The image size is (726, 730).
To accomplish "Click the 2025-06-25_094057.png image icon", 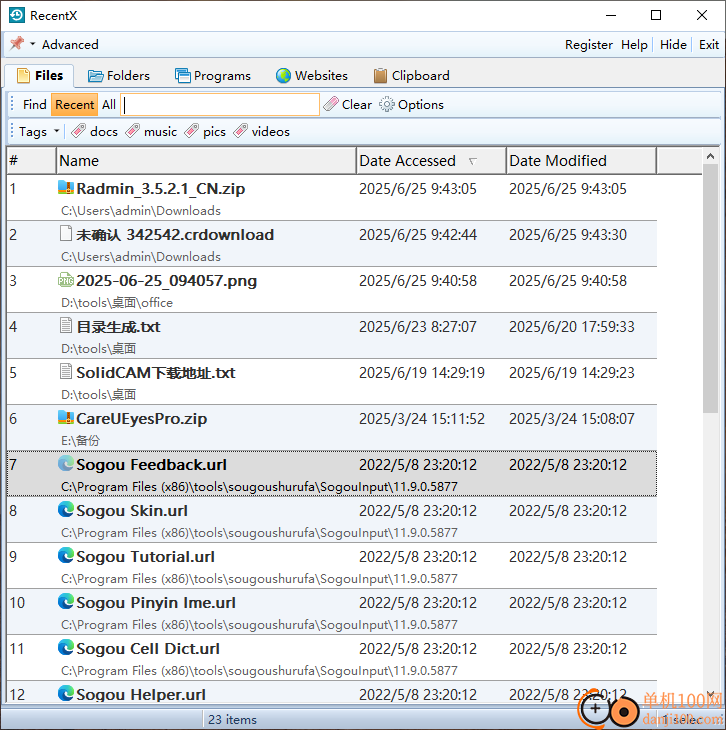I will [x=66, y=280].
